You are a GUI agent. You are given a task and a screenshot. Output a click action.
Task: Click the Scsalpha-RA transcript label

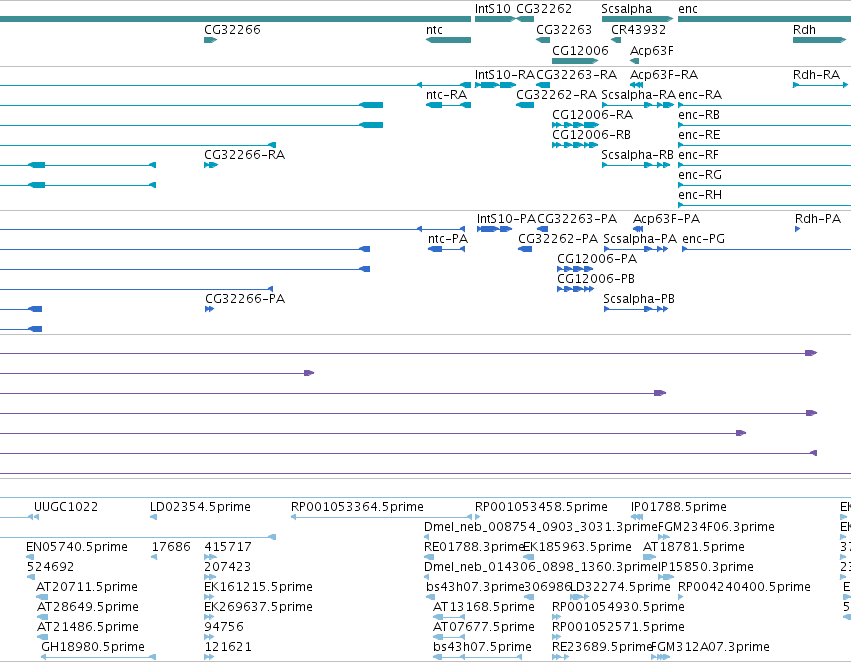[639, 95]
